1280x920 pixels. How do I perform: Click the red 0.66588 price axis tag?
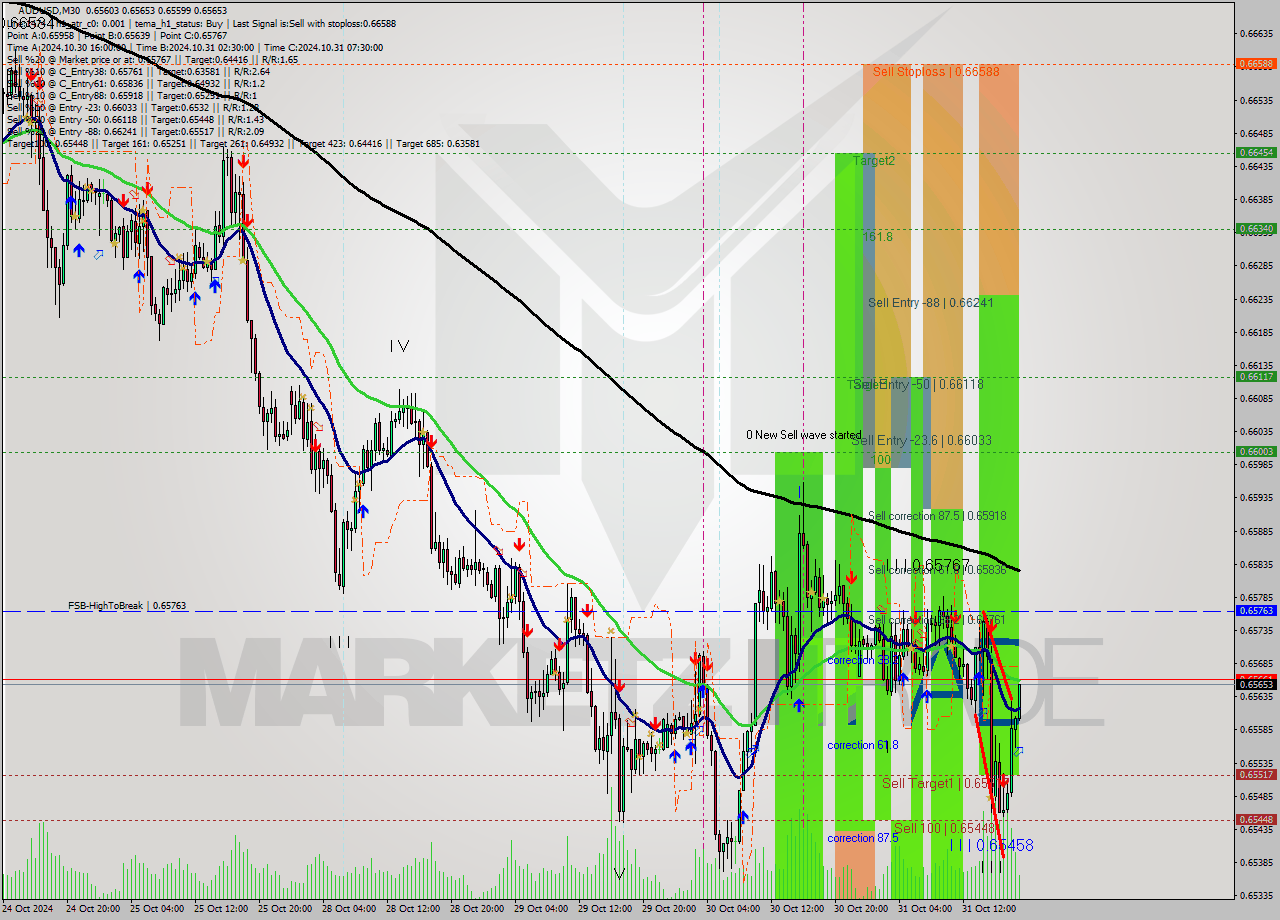1256,63
